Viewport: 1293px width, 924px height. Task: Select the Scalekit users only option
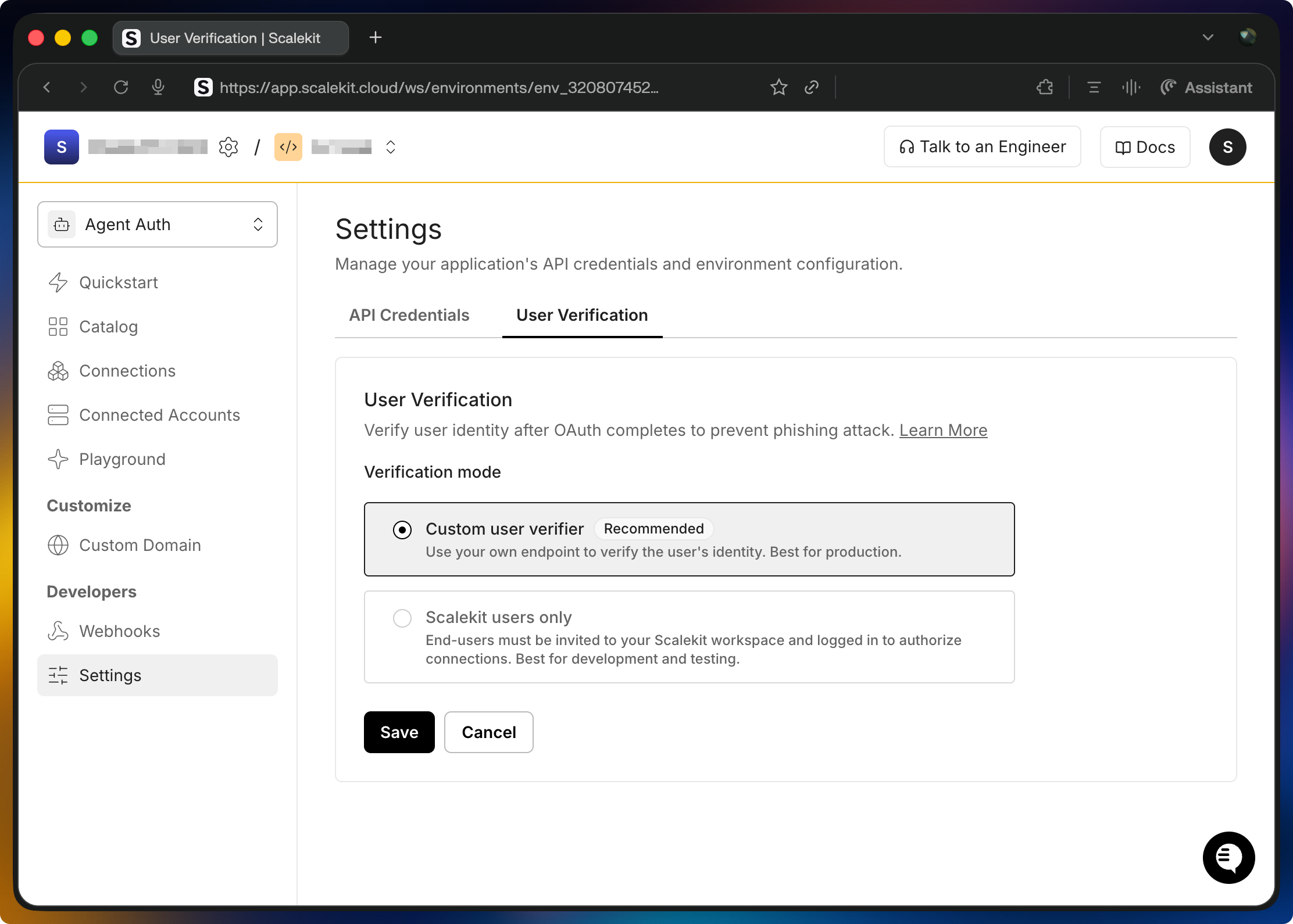402,618
